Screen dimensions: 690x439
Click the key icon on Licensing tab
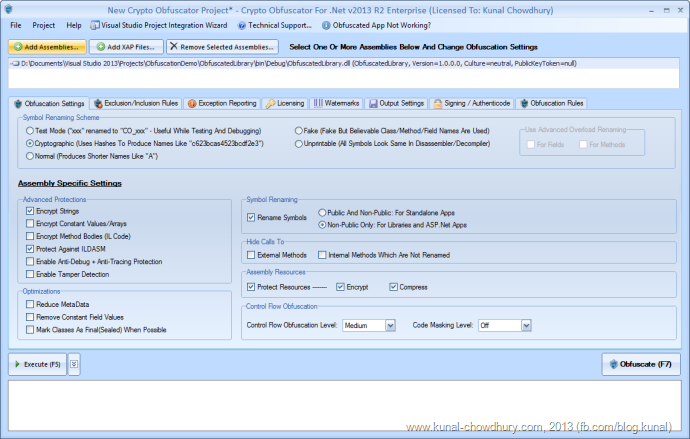(x=270, y=103)
